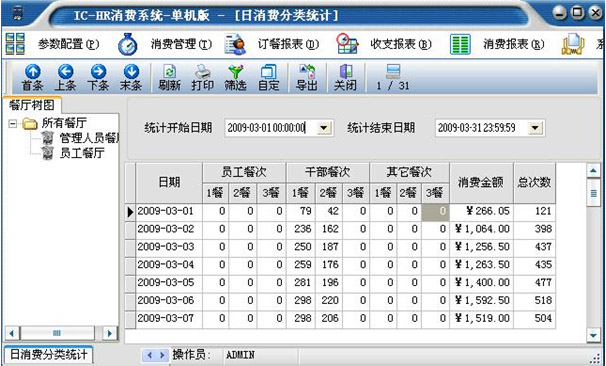606x366 pixels.
Task: Select the row selector for 2009-03-01
Action: (x=130, y=212)
